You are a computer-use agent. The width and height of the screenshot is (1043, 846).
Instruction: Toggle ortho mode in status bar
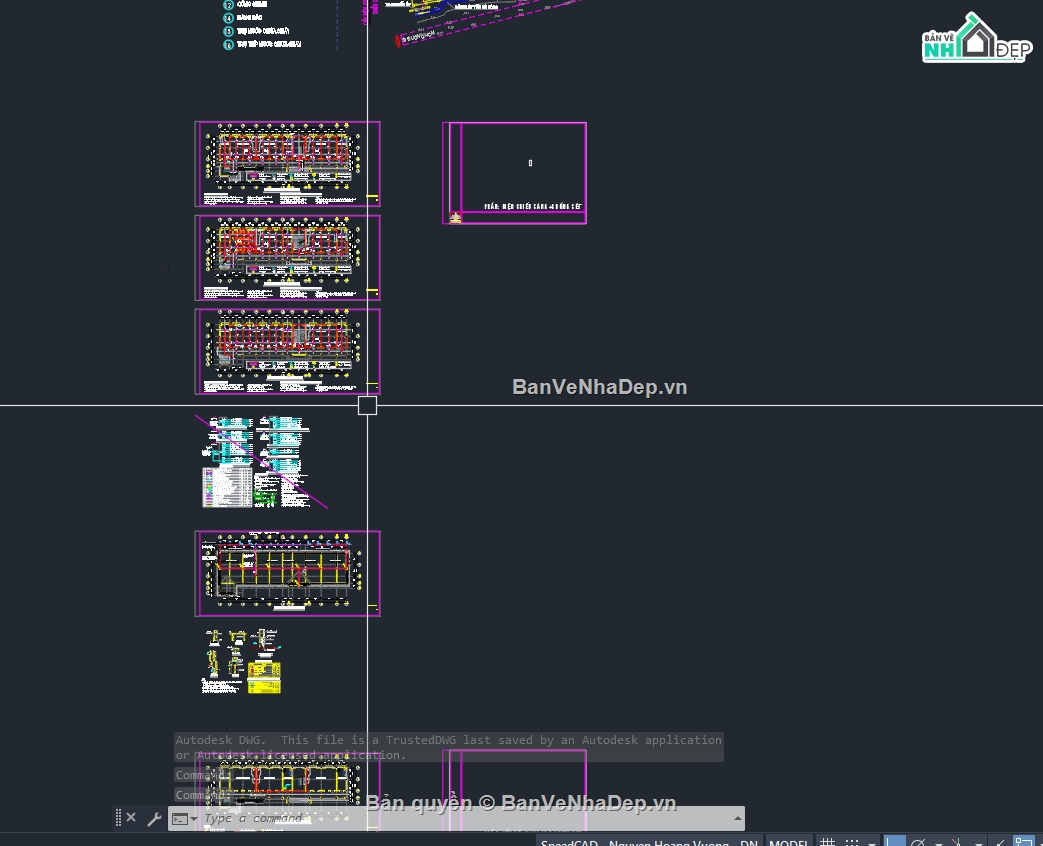(x=895, y=841)
